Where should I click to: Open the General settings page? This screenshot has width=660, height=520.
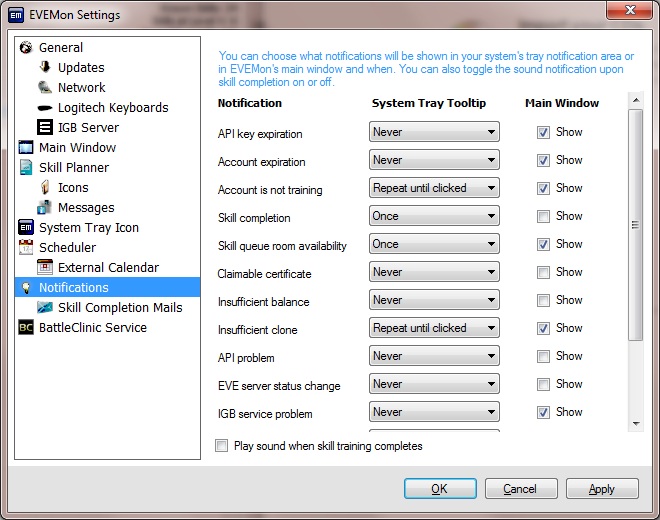click(x=61, y=48)
